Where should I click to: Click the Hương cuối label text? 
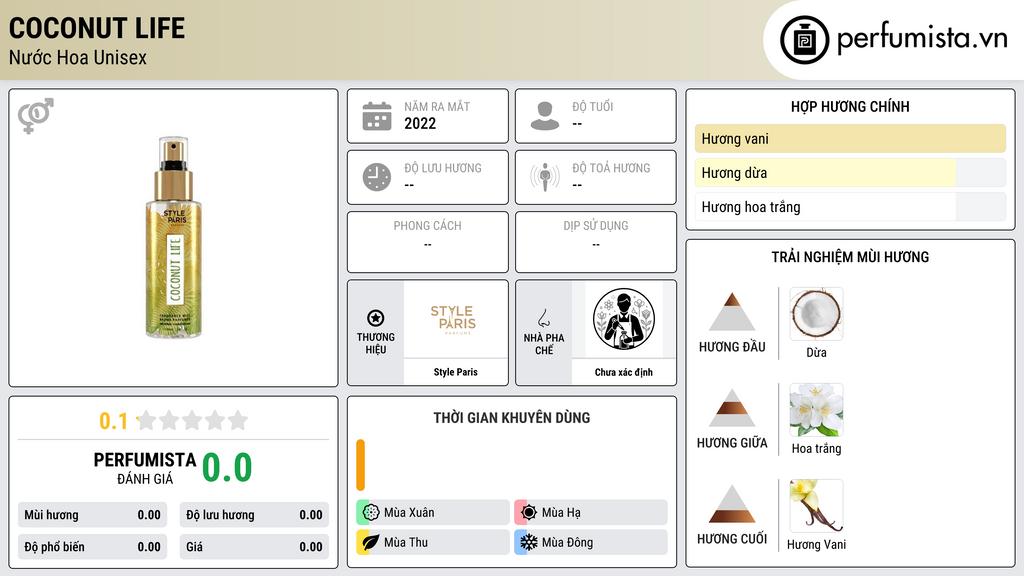click(x=732, y=539)
